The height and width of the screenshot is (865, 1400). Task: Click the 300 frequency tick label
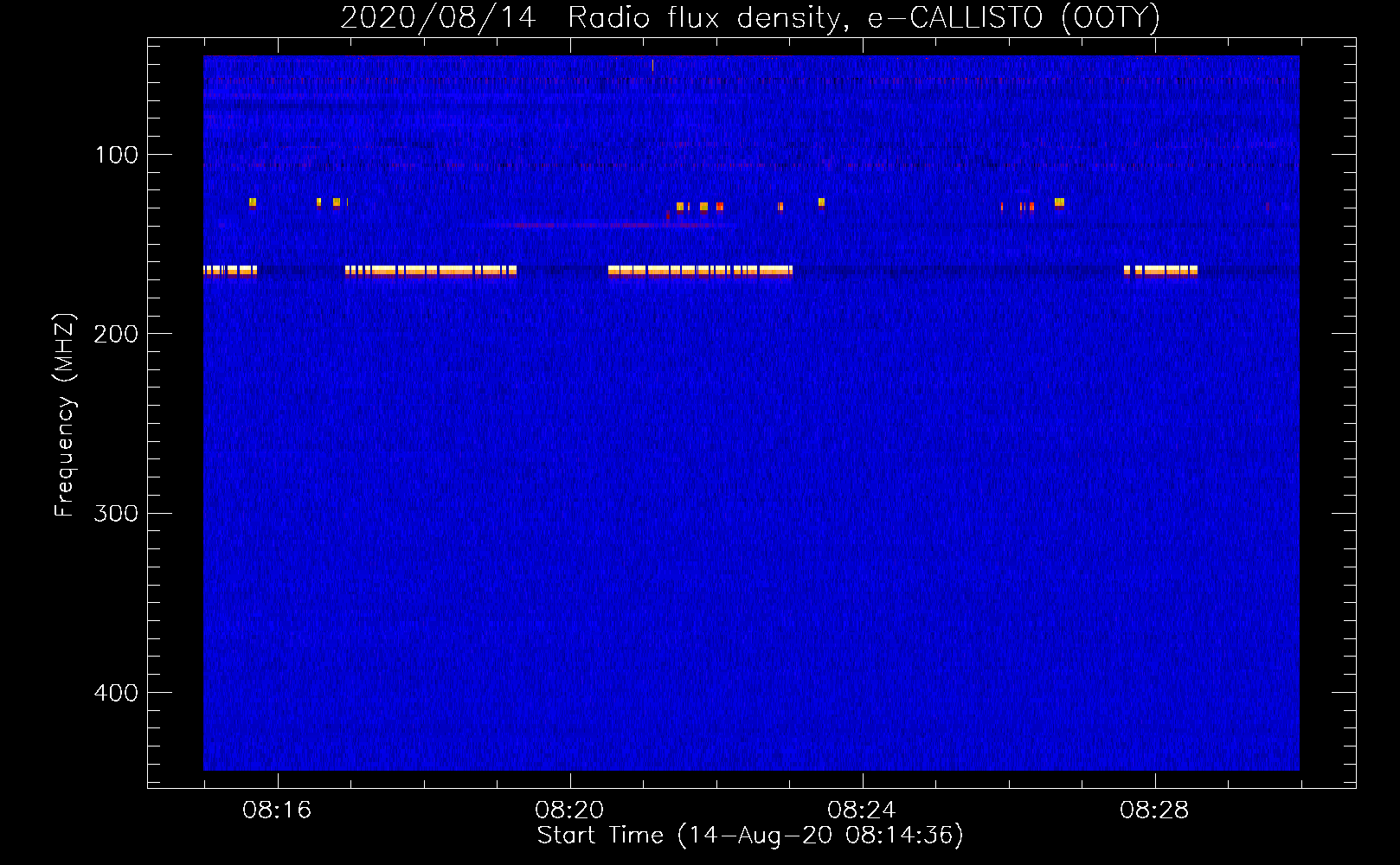(116, 513)
